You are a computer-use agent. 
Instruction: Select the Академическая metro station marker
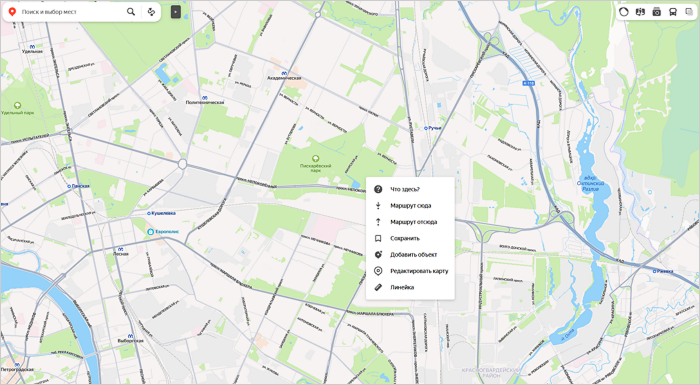(284, 73)
